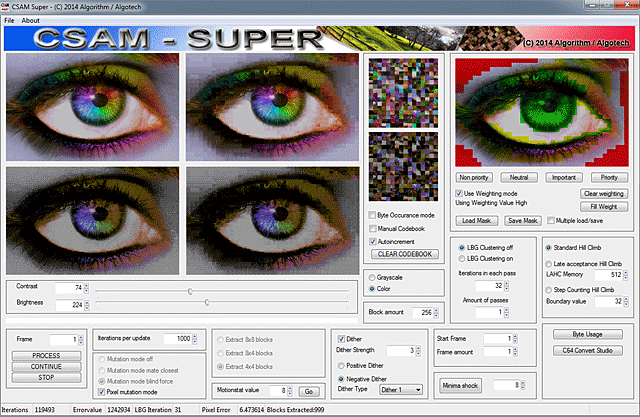Click the Save Mask button
Viewport: 640px width, 417px height.
click(522, 221)
